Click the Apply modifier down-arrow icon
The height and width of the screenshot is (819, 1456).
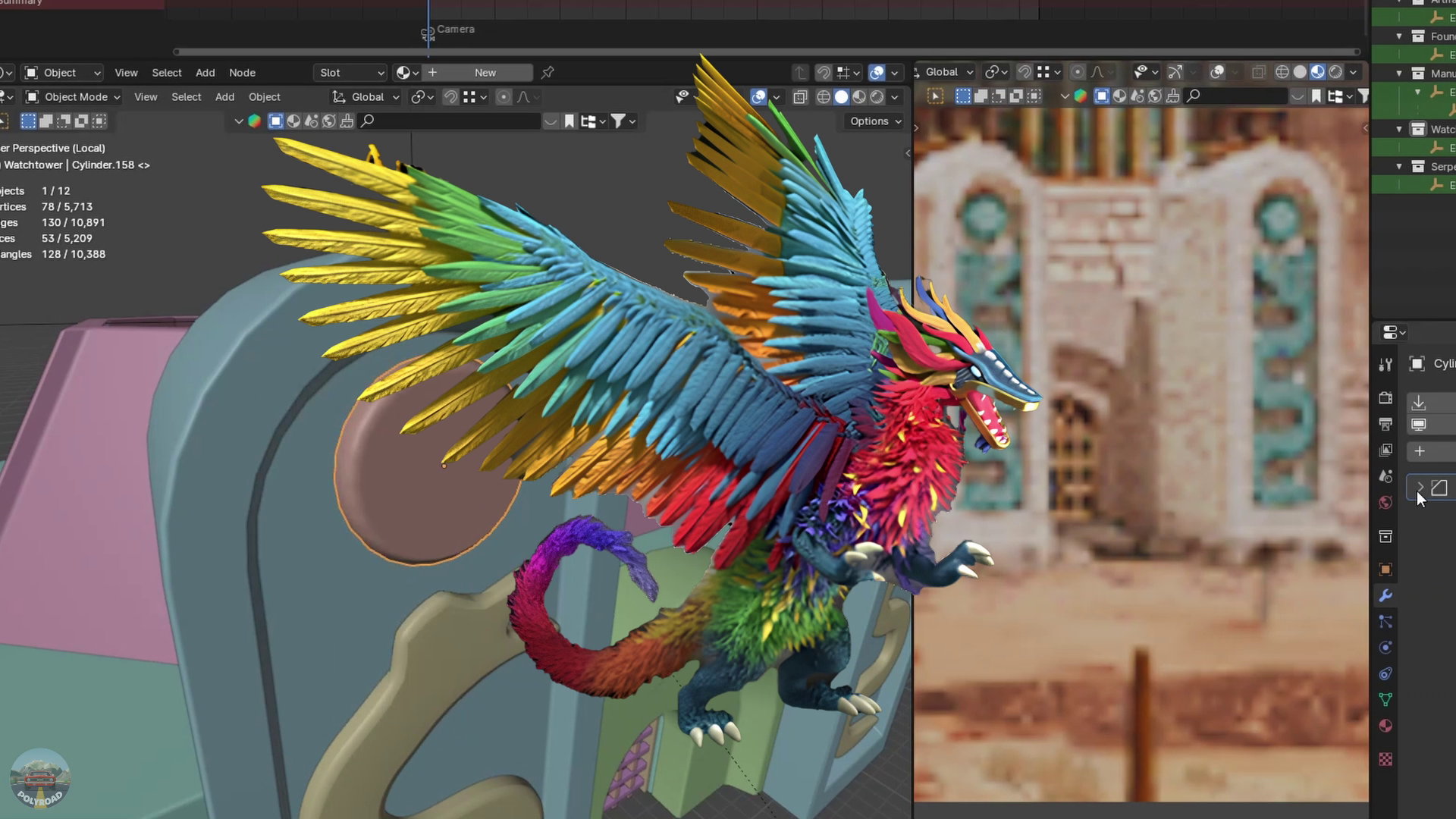tap(1419, 403)
